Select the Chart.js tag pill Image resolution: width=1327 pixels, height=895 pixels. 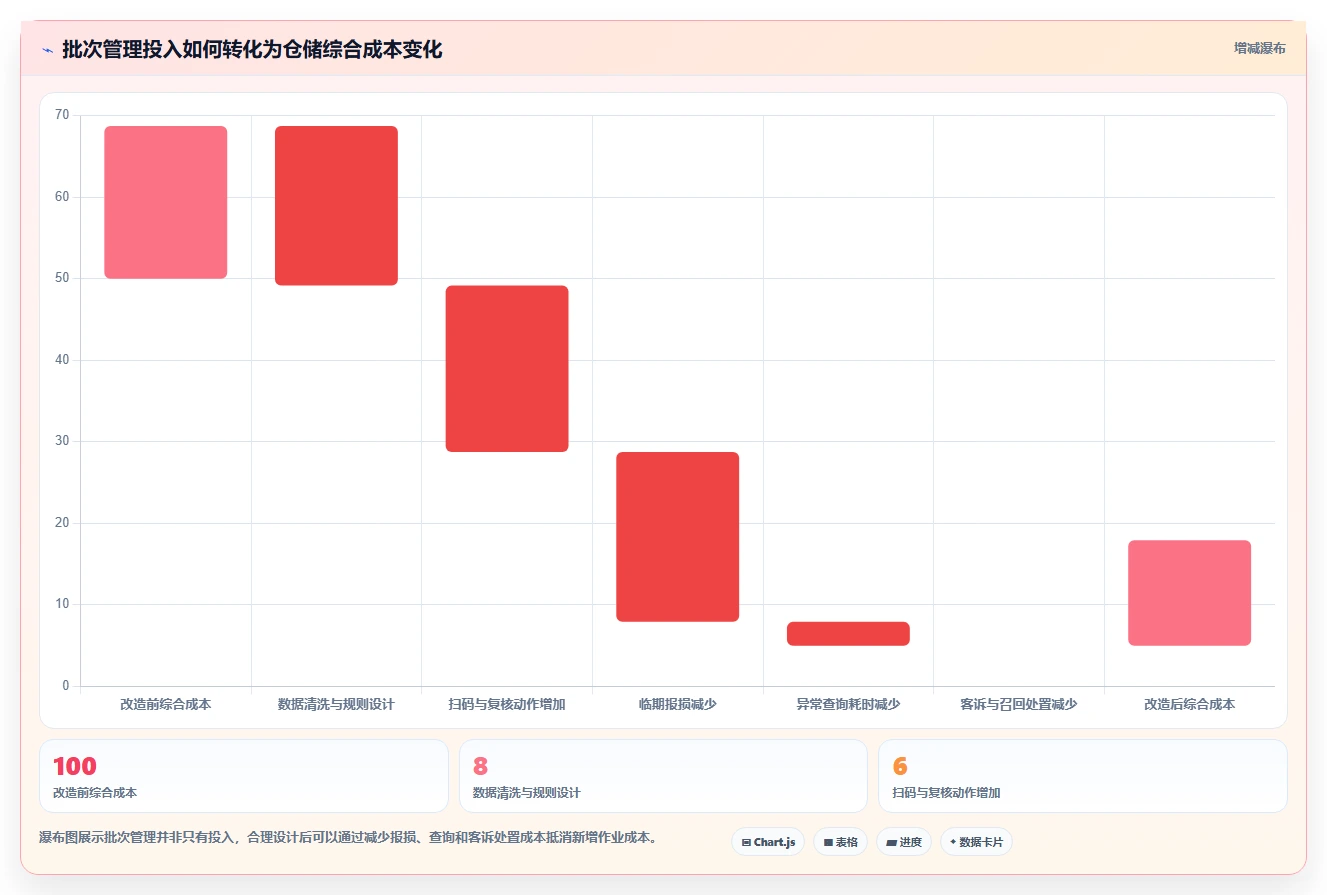768,842
